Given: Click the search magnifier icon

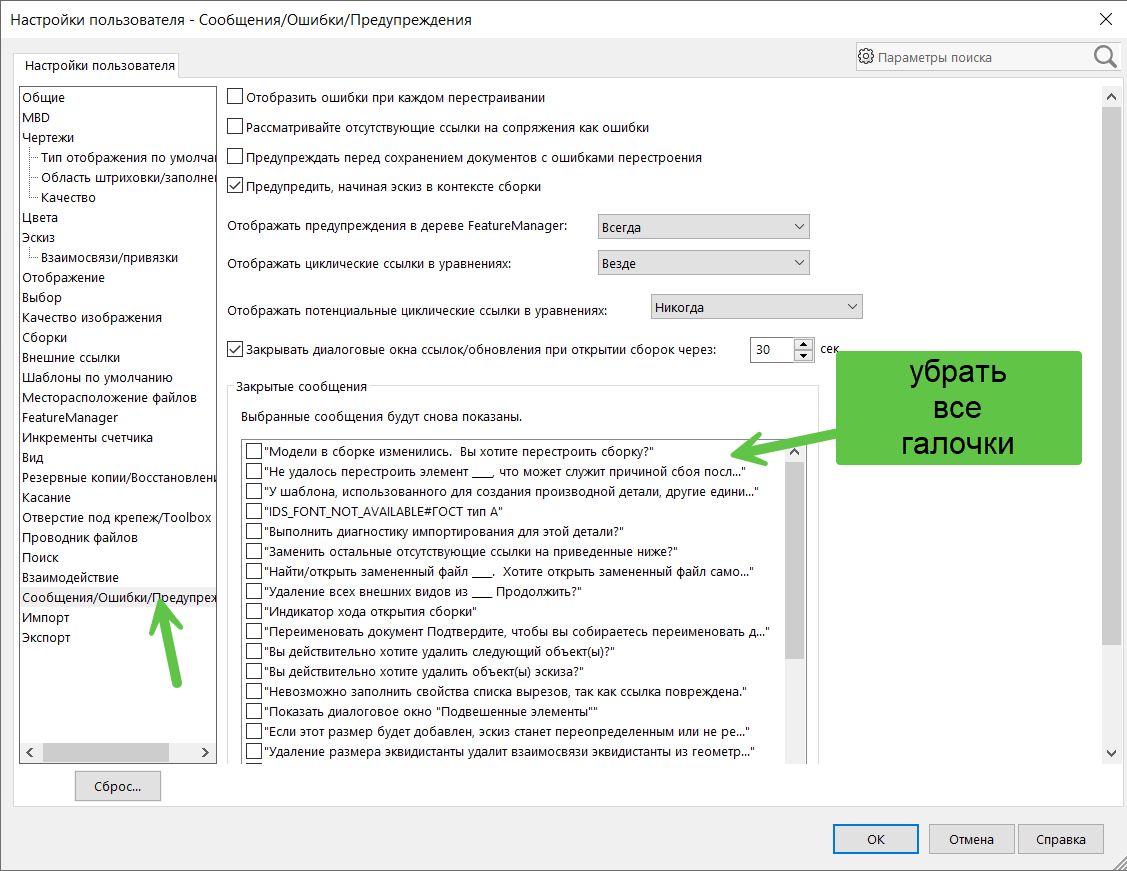Looking at the screenshot, I should tap(1105, 56).
